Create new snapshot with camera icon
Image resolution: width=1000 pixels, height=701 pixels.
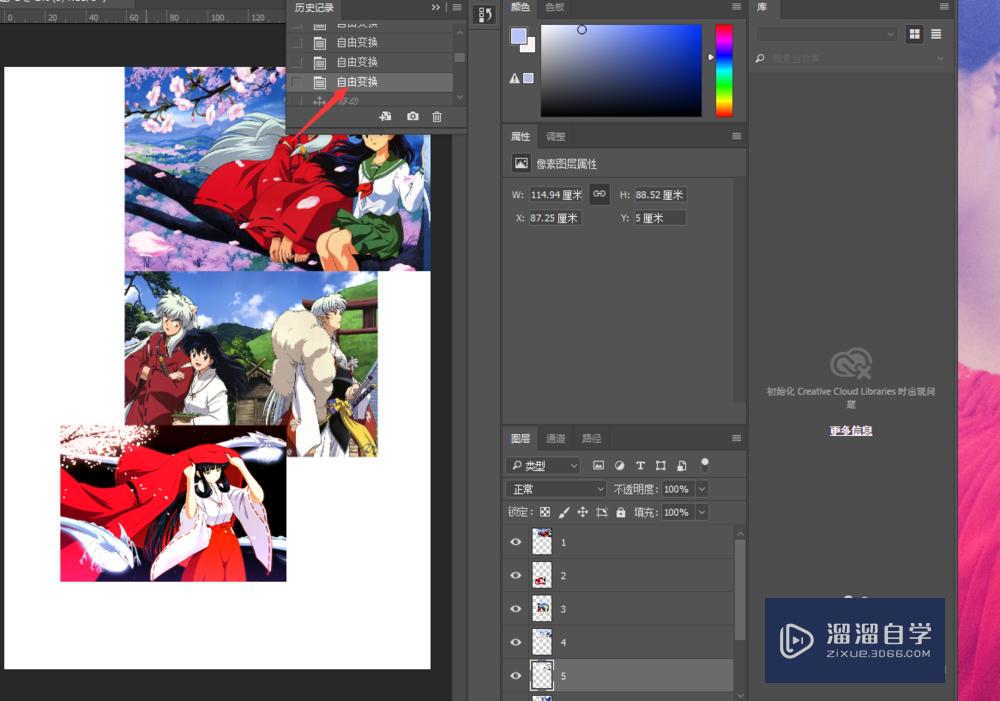pyautogui.click(x=413, y=116)
